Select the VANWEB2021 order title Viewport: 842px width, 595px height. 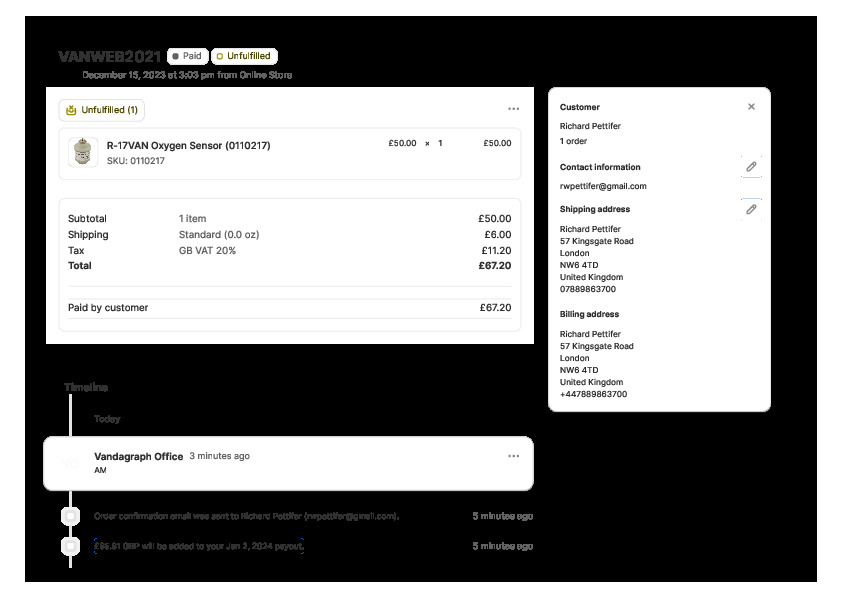109,56
